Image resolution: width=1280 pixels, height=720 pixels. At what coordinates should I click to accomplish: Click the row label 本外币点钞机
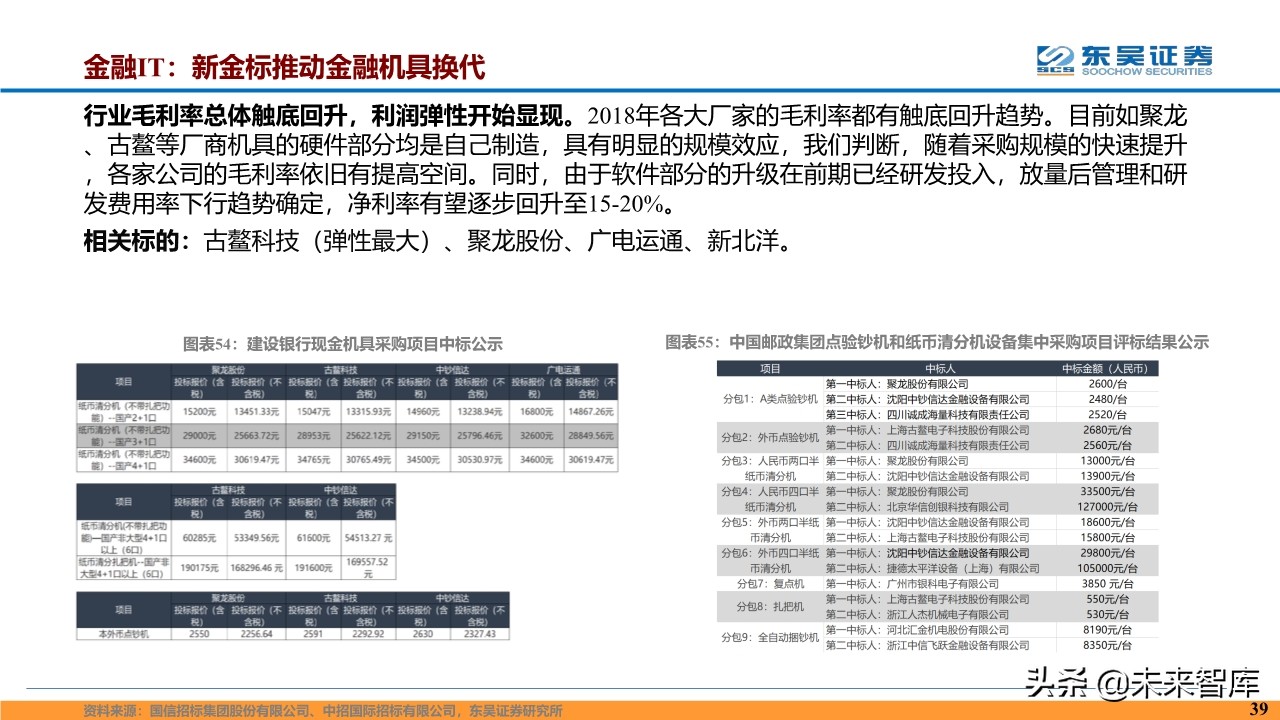124,634
